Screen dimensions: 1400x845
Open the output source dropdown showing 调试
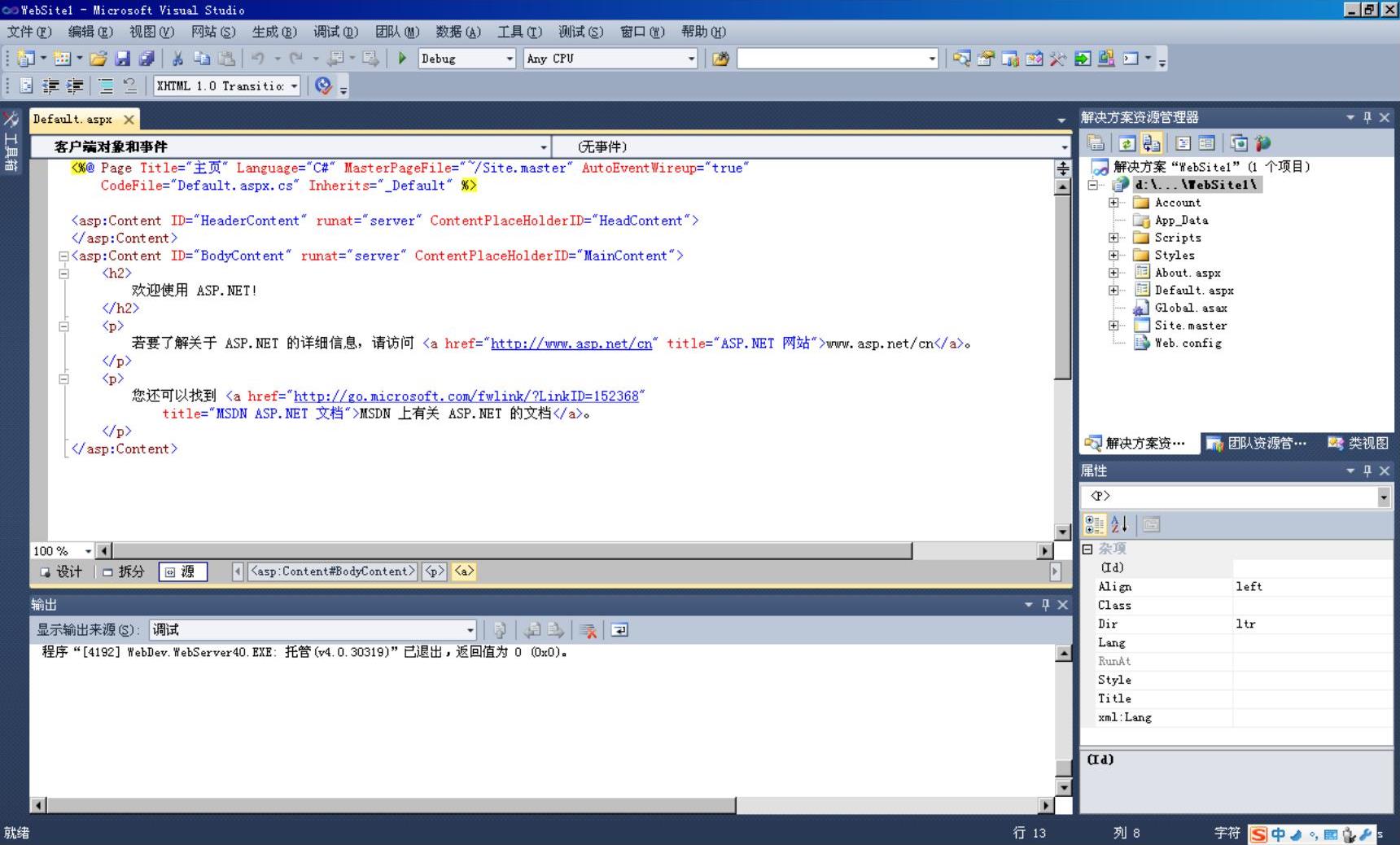[470, 630]
